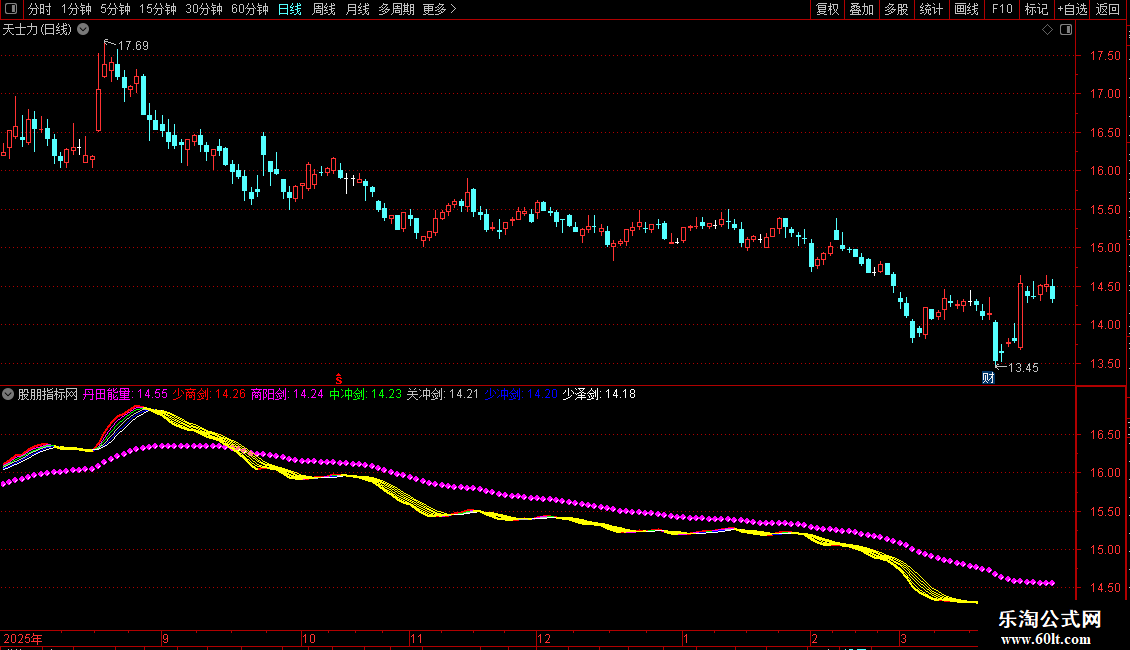Toggle the right side panel icon
Screen dimensions: 1130x650
pyautogui.click(x=1066, y=30)
